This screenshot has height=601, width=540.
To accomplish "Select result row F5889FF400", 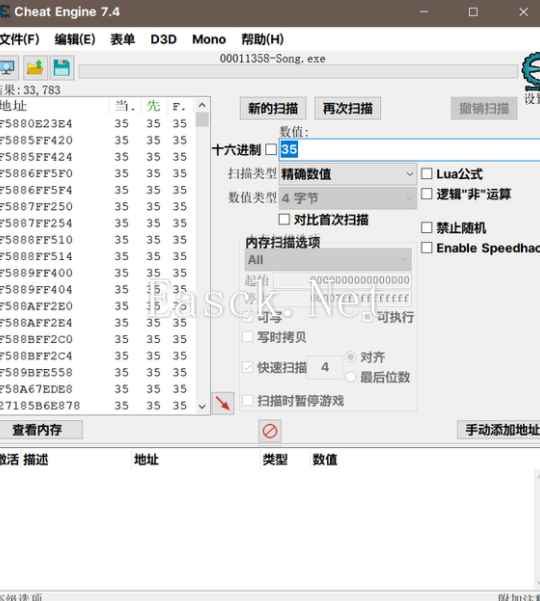I will pyautogui.click(x=98, y=273).
